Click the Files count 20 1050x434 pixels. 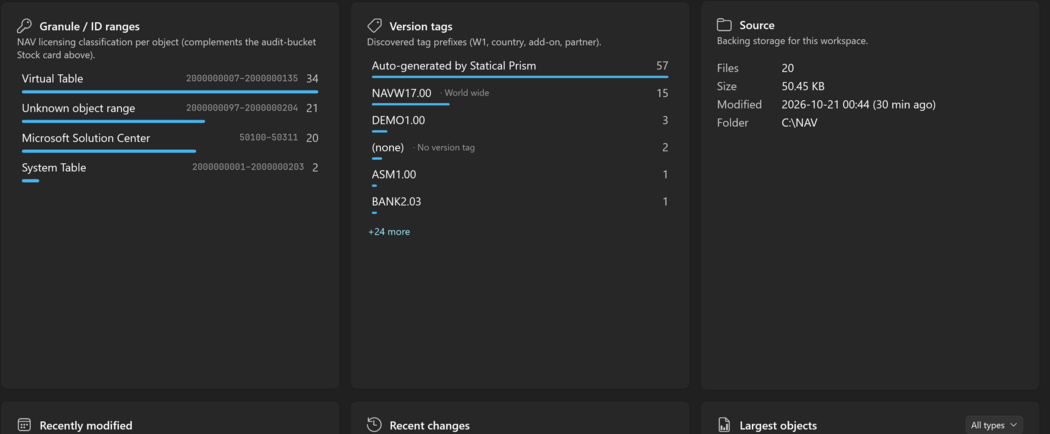click(788, 68)
